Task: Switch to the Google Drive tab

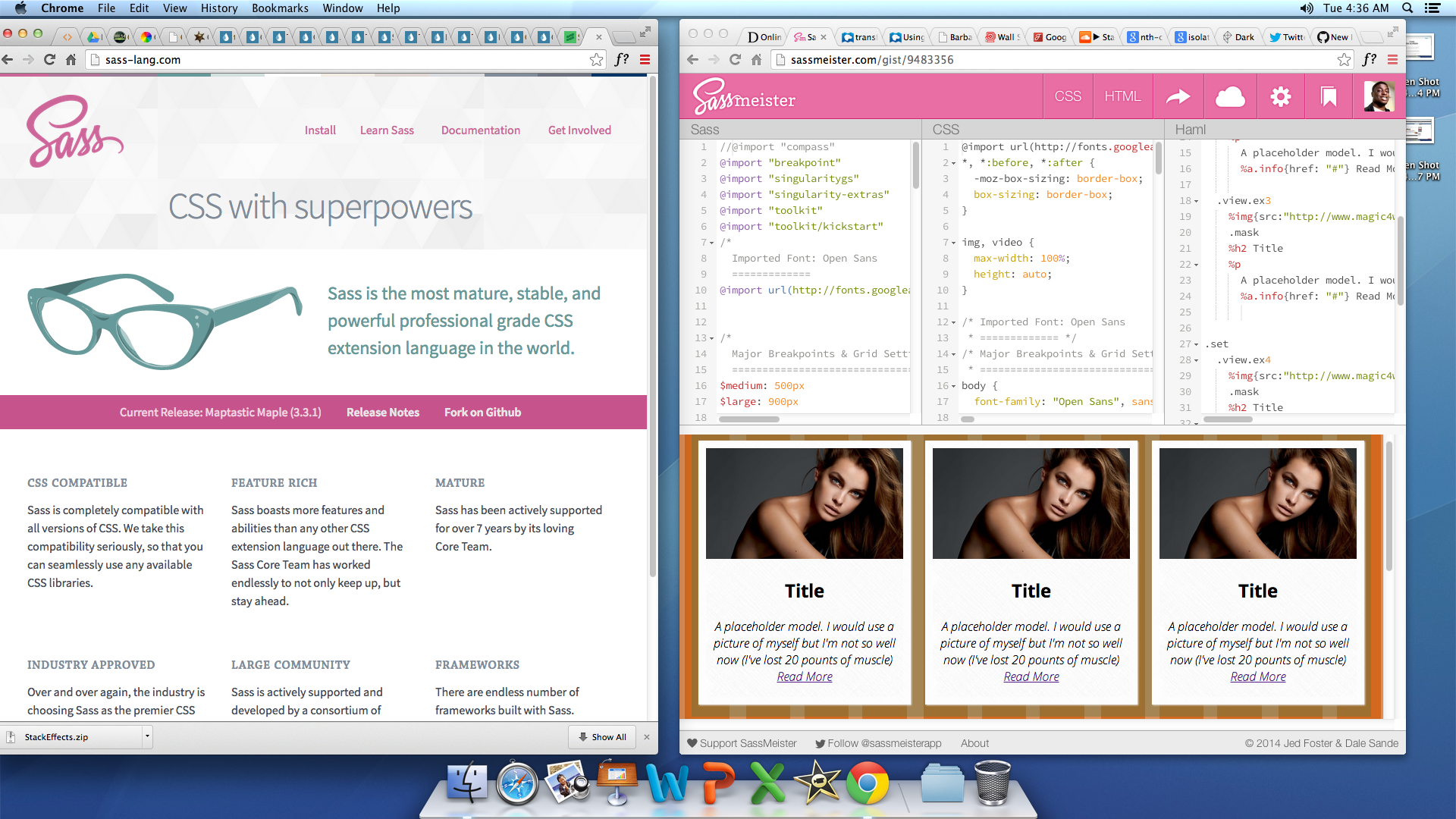Action: [93, 36]
